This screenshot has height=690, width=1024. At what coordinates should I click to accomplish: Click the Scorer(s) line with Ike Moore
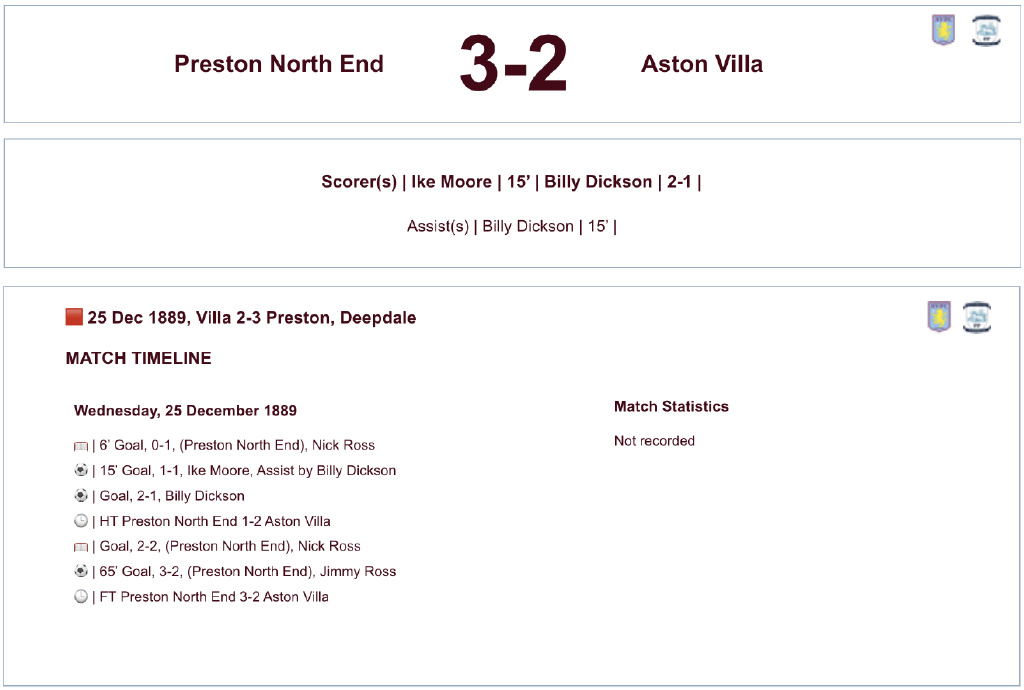tap(511, 182)
